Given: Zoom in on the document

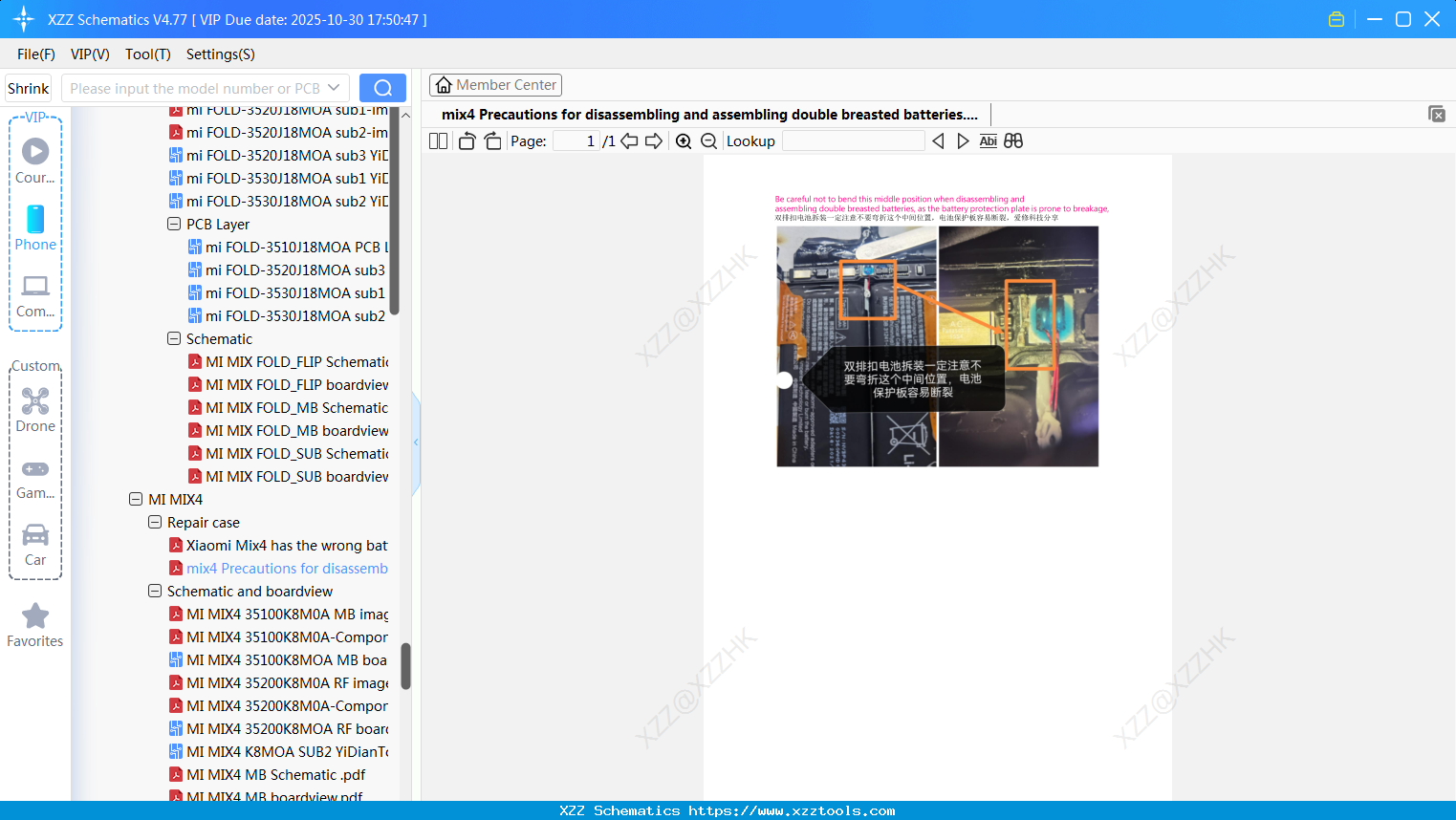Looking at the screenshot, I should tap(684, 141).
